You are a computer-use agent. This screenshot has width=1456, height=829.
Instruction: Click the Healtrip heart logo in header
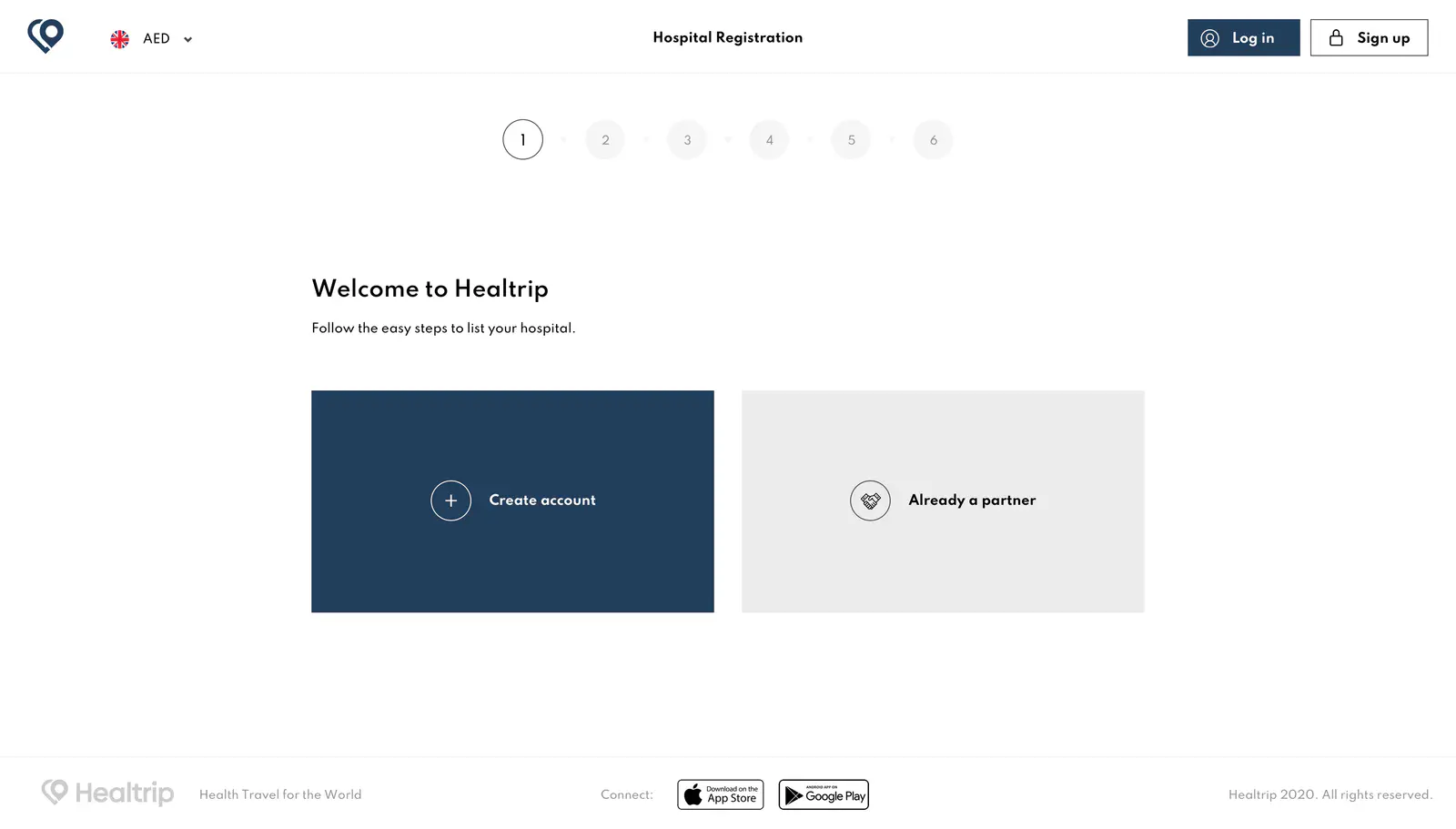[45, 36]
